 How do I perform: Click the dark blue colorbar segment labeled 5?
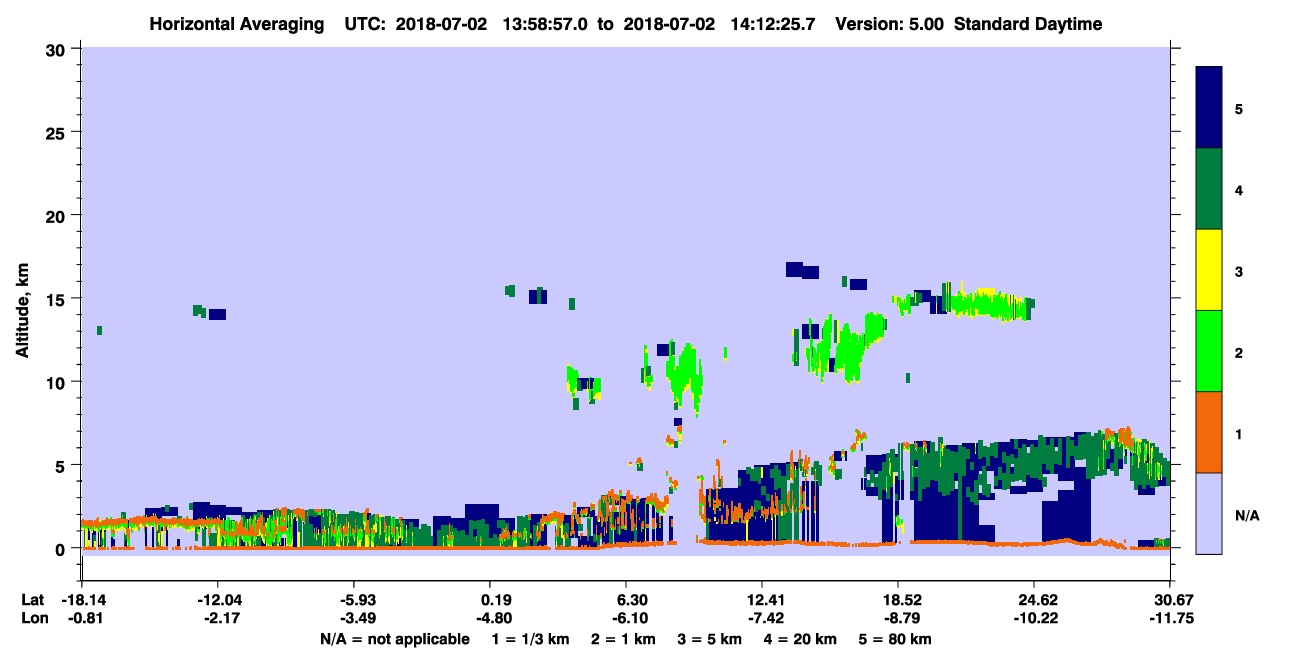[x=1209, y=108]
